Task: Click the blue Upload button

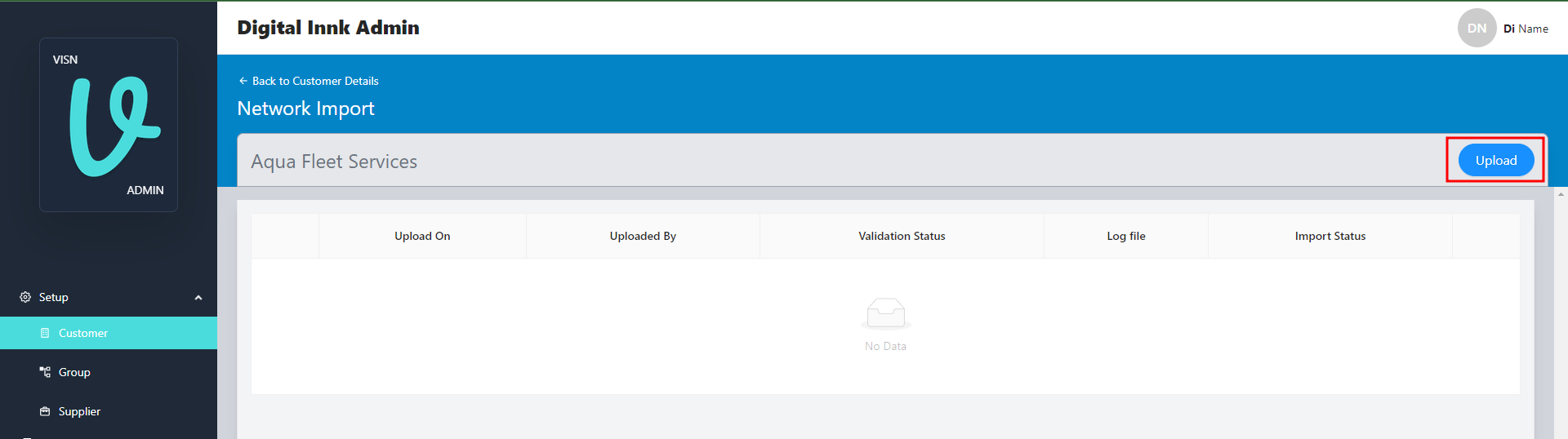Action: 1496,160
